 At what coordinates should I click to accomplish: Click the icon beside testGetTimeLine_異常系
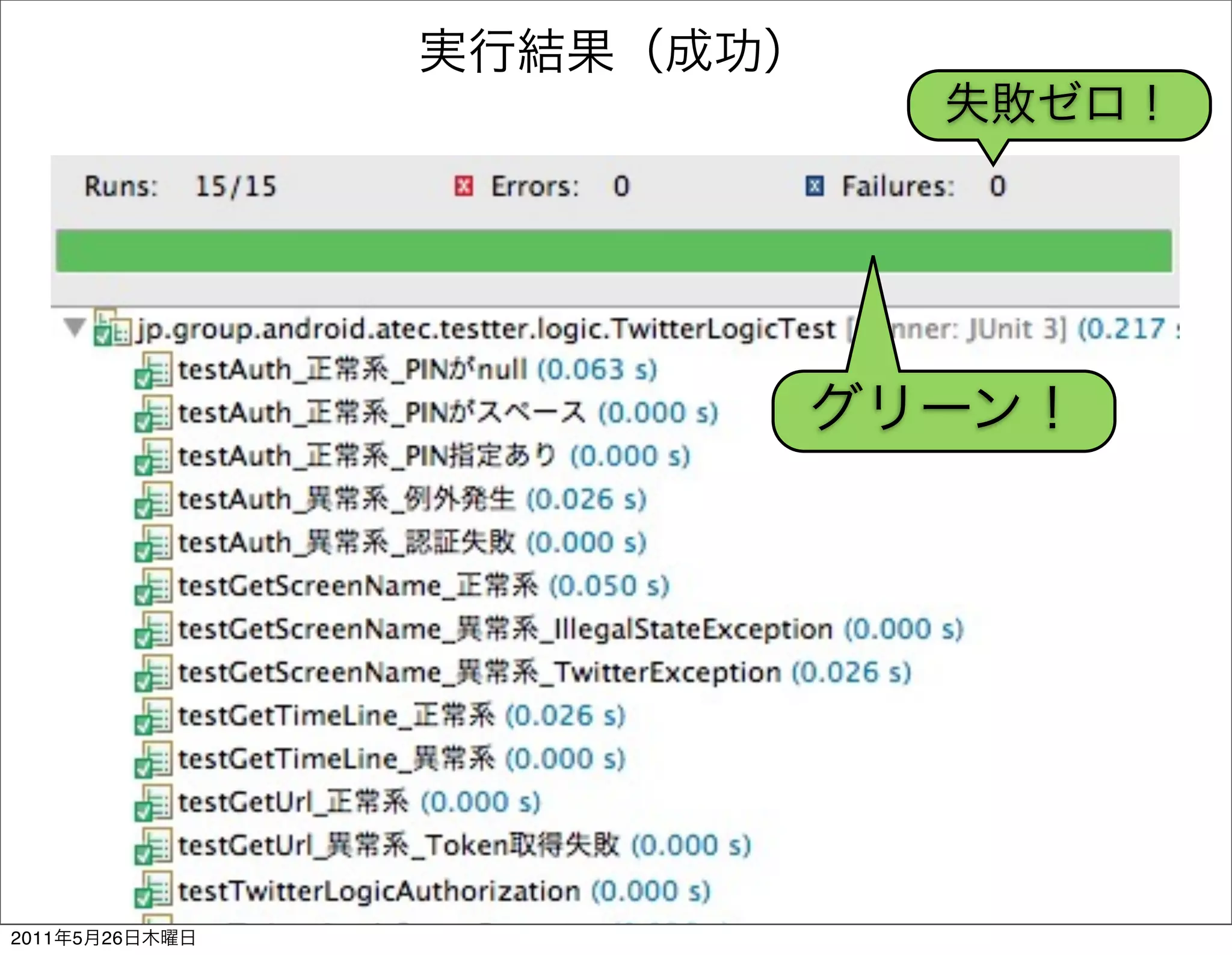(x=153, y=760)
